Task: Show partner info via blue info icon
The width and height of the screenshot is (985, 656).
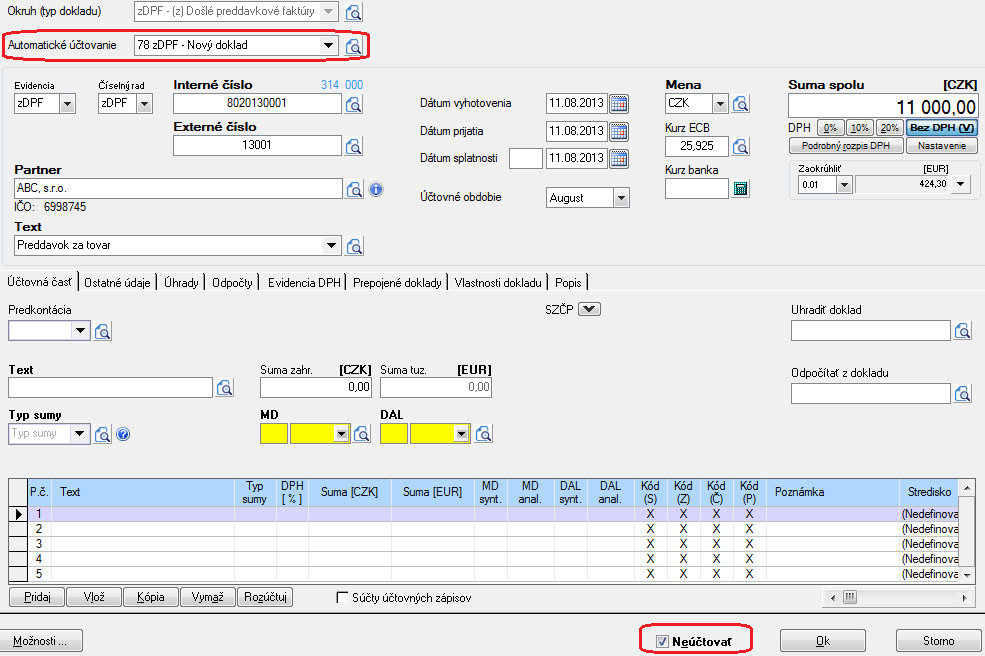Action: tap(376, 189)
